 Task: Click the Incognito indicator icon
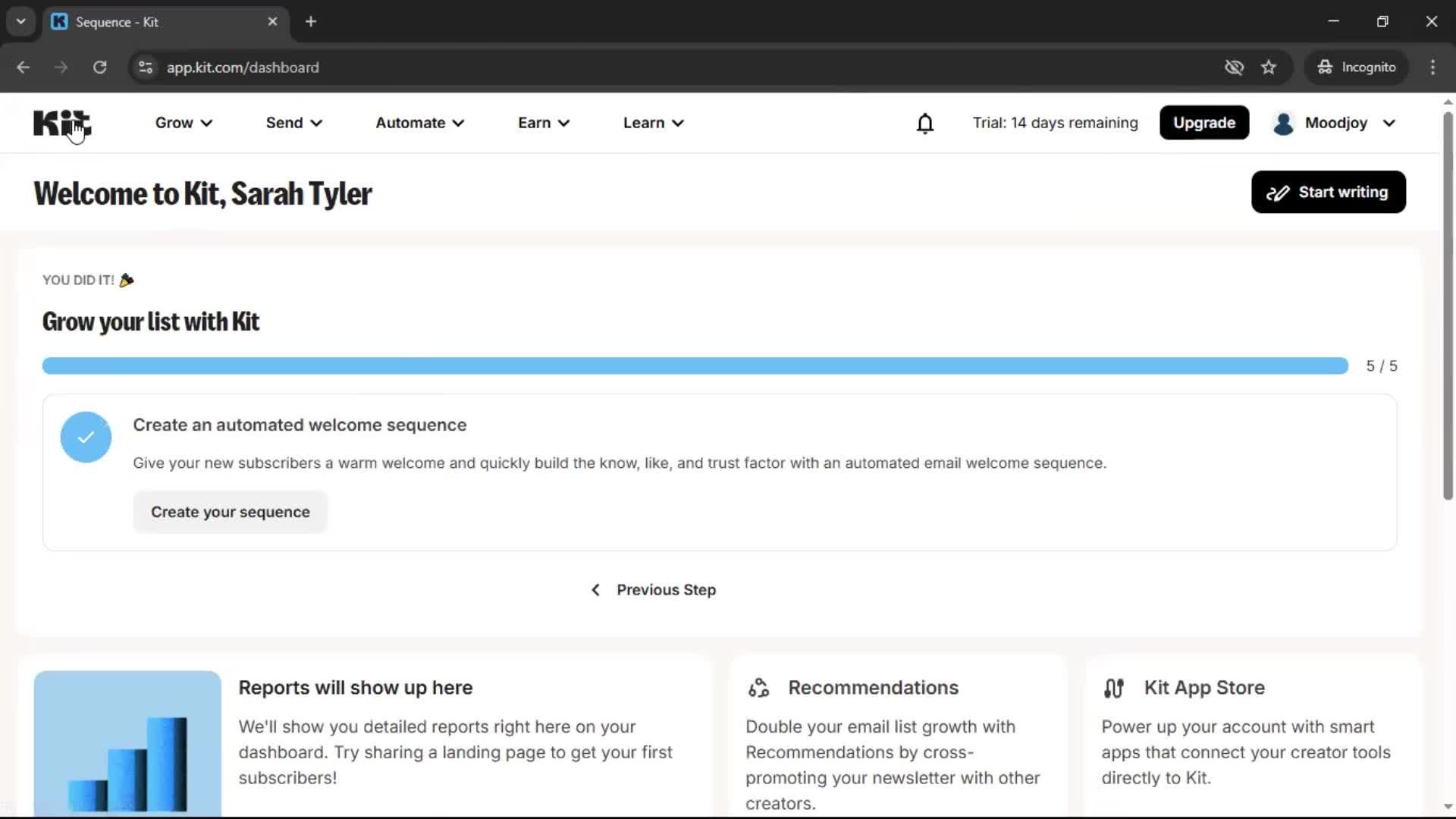click(x=1325, y=67)
